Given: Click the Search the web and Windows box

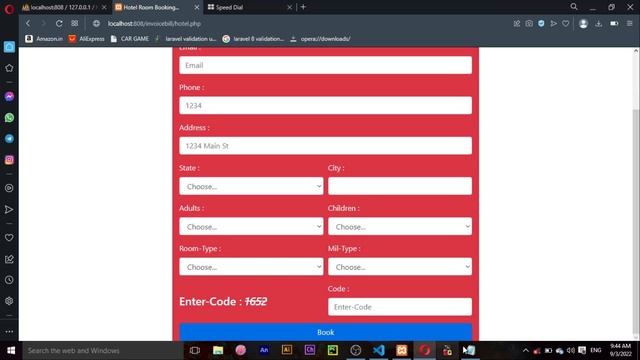Looking at the screenshot, I should pos(102,350).
